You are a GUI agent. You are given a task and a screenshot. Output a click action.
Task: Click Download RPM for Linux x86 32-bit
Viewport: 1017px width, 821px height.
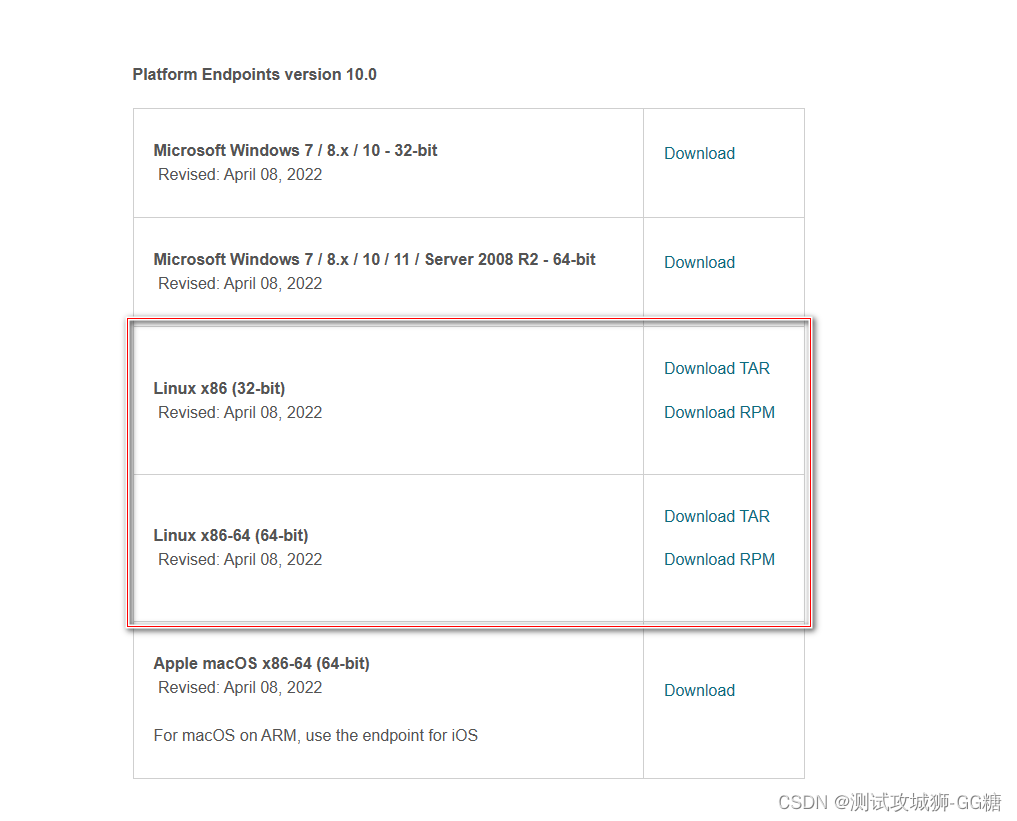719,412
